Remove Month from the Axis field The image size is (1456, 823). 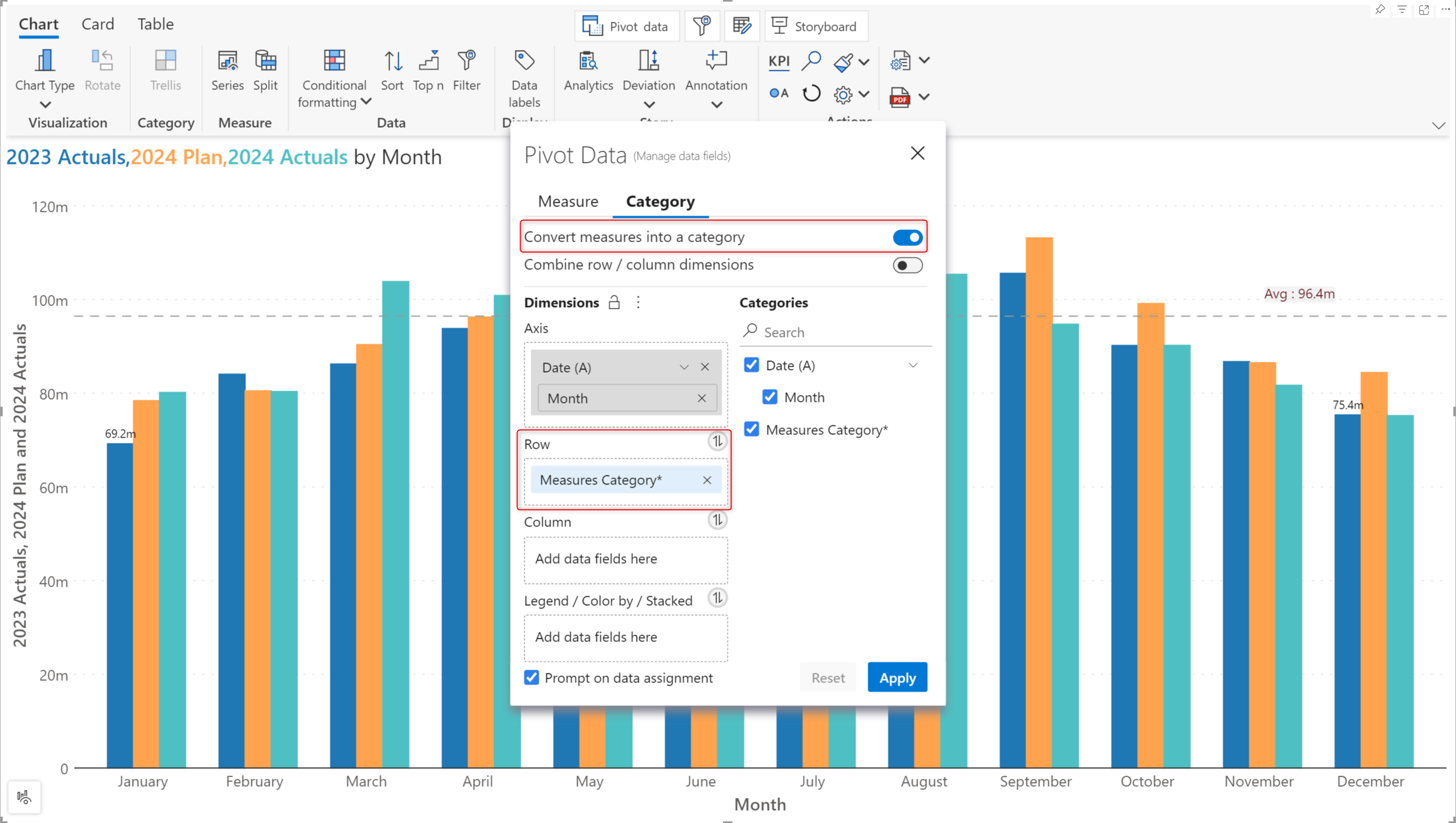702,398
